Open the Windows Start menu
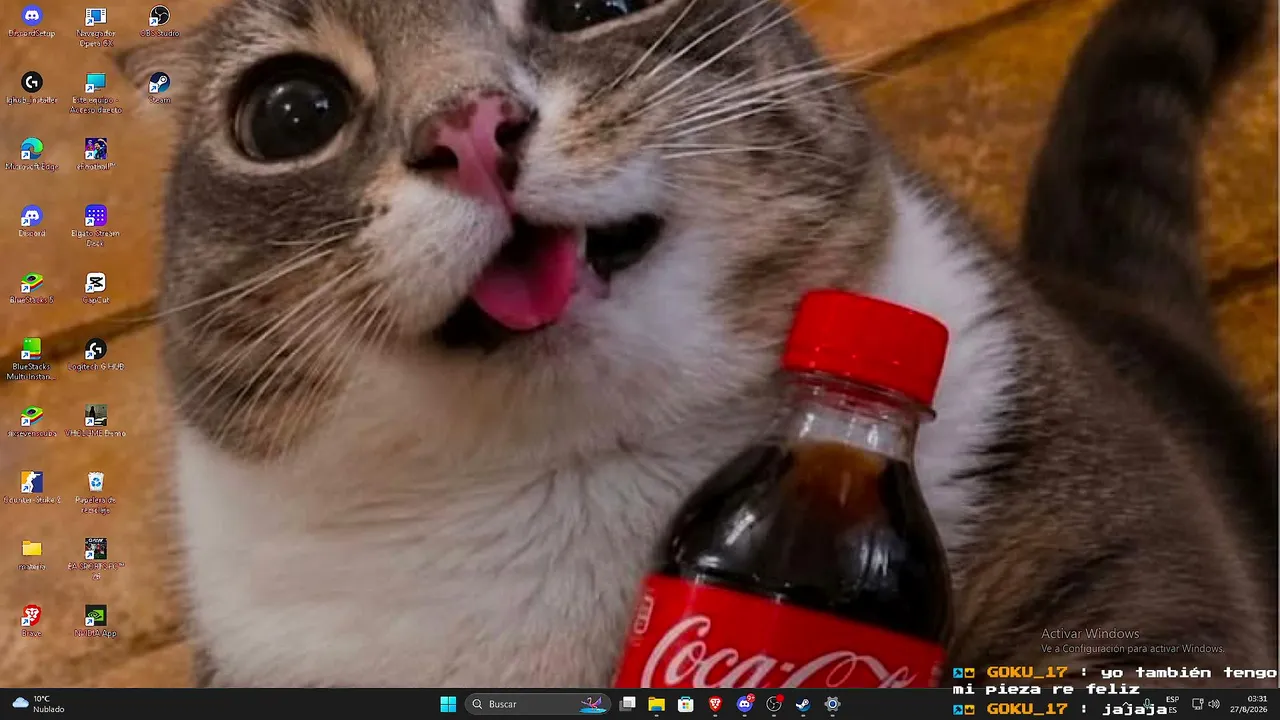The height and width of the screenshot is (720, 1280). 448,704
